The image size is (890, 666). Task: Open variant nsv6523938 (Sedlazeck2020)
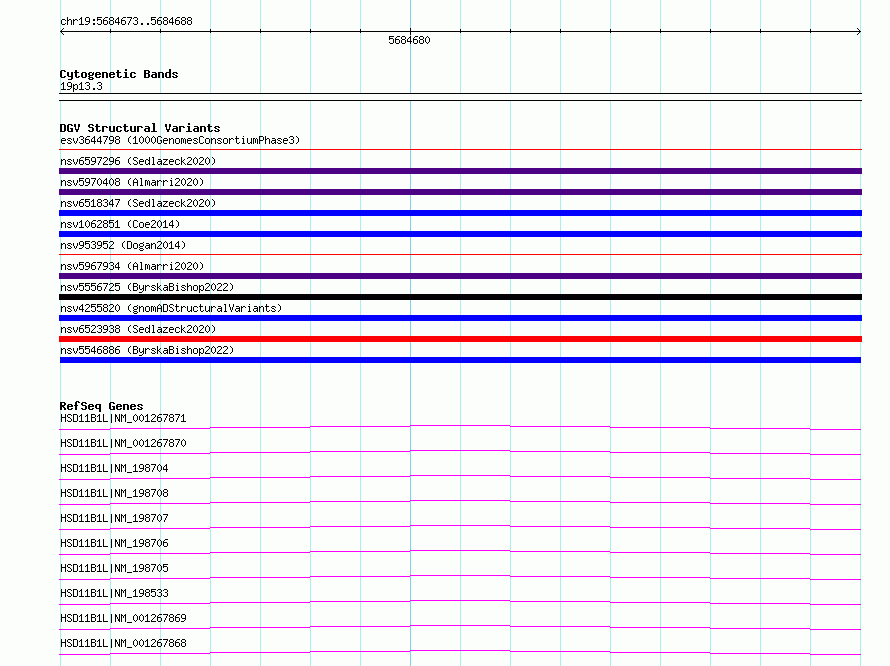(138, 329)
